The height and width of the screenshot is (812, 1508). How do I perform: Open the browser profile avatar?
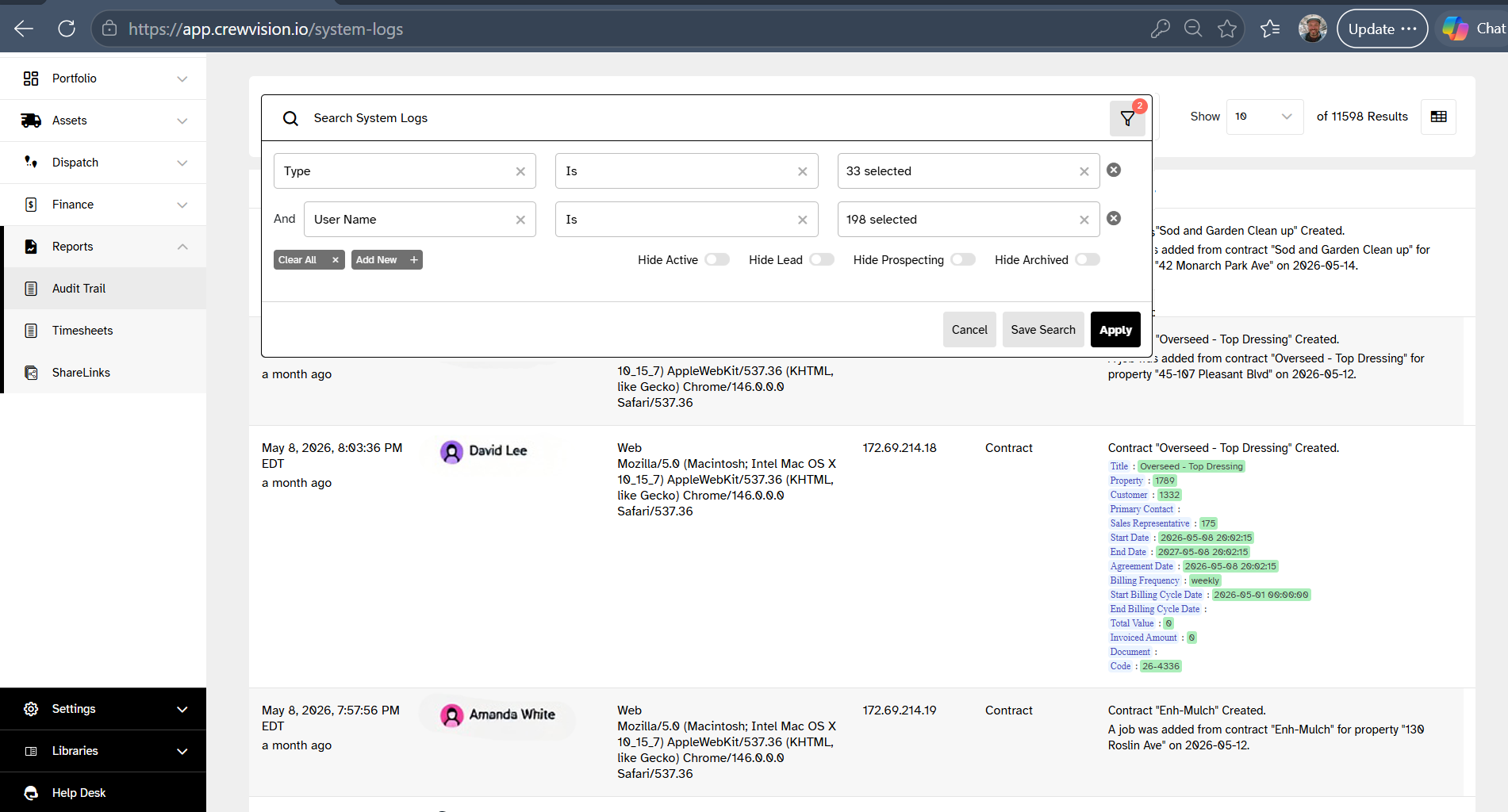(1313, 29)
